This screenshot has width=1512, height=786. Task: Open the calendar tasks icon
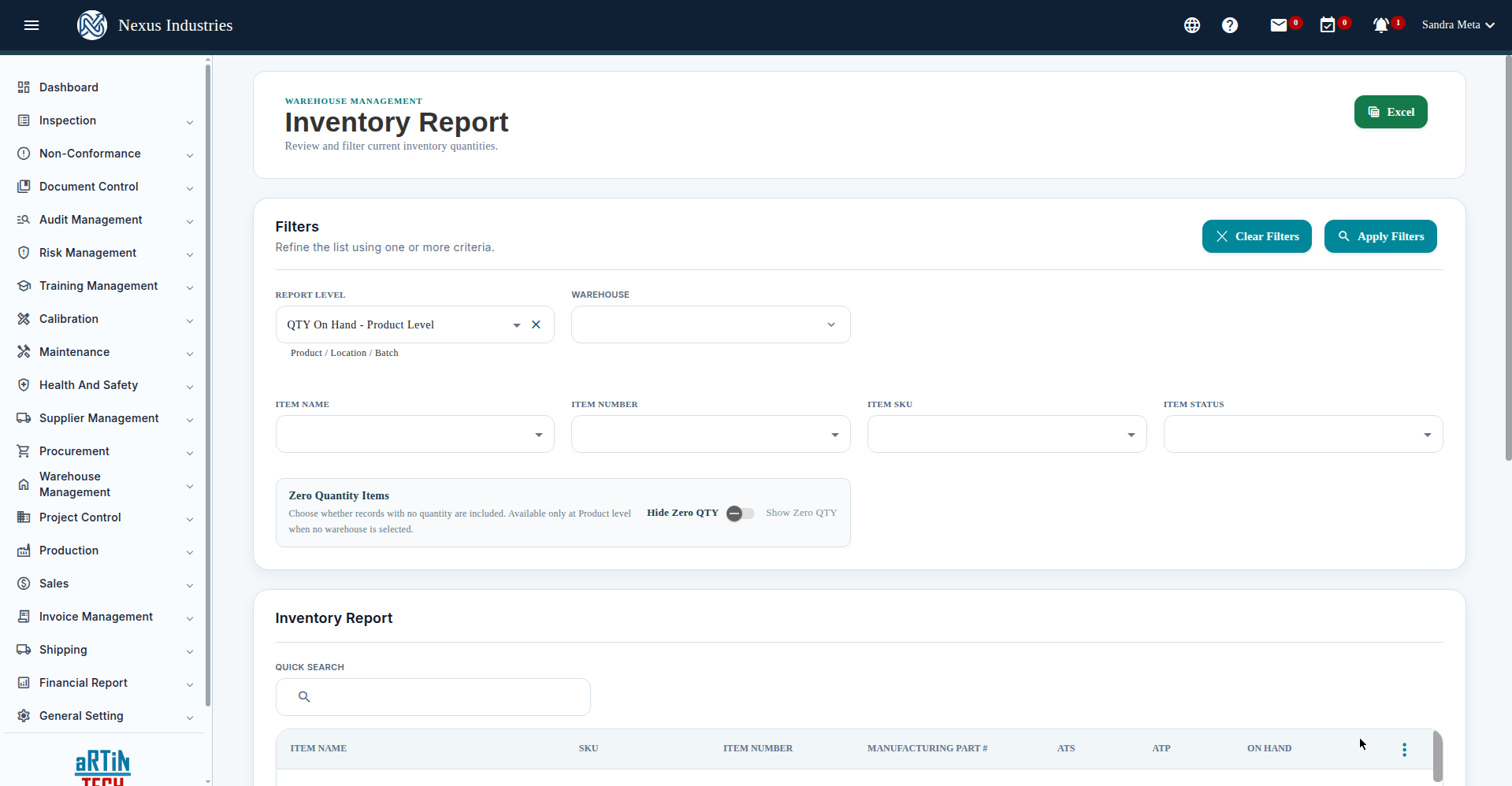click(1328, 25)
